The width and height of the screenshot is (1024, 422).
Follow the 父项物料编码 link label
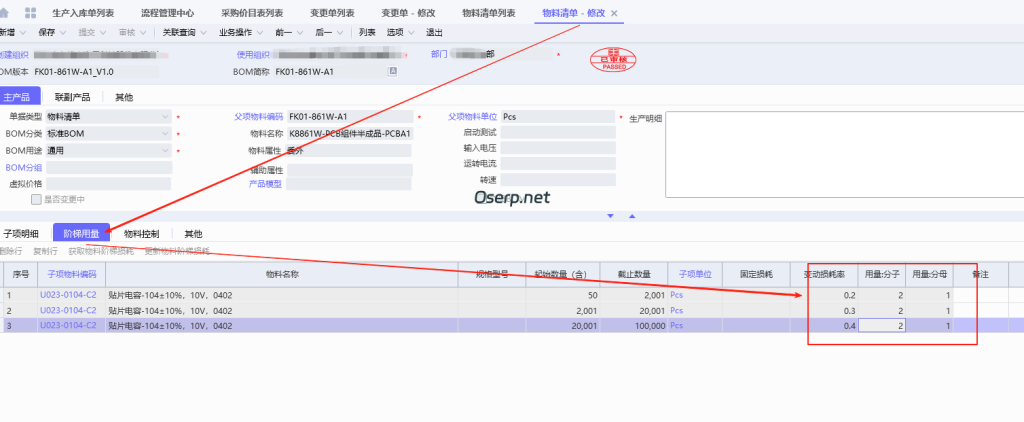pos(259,117)
